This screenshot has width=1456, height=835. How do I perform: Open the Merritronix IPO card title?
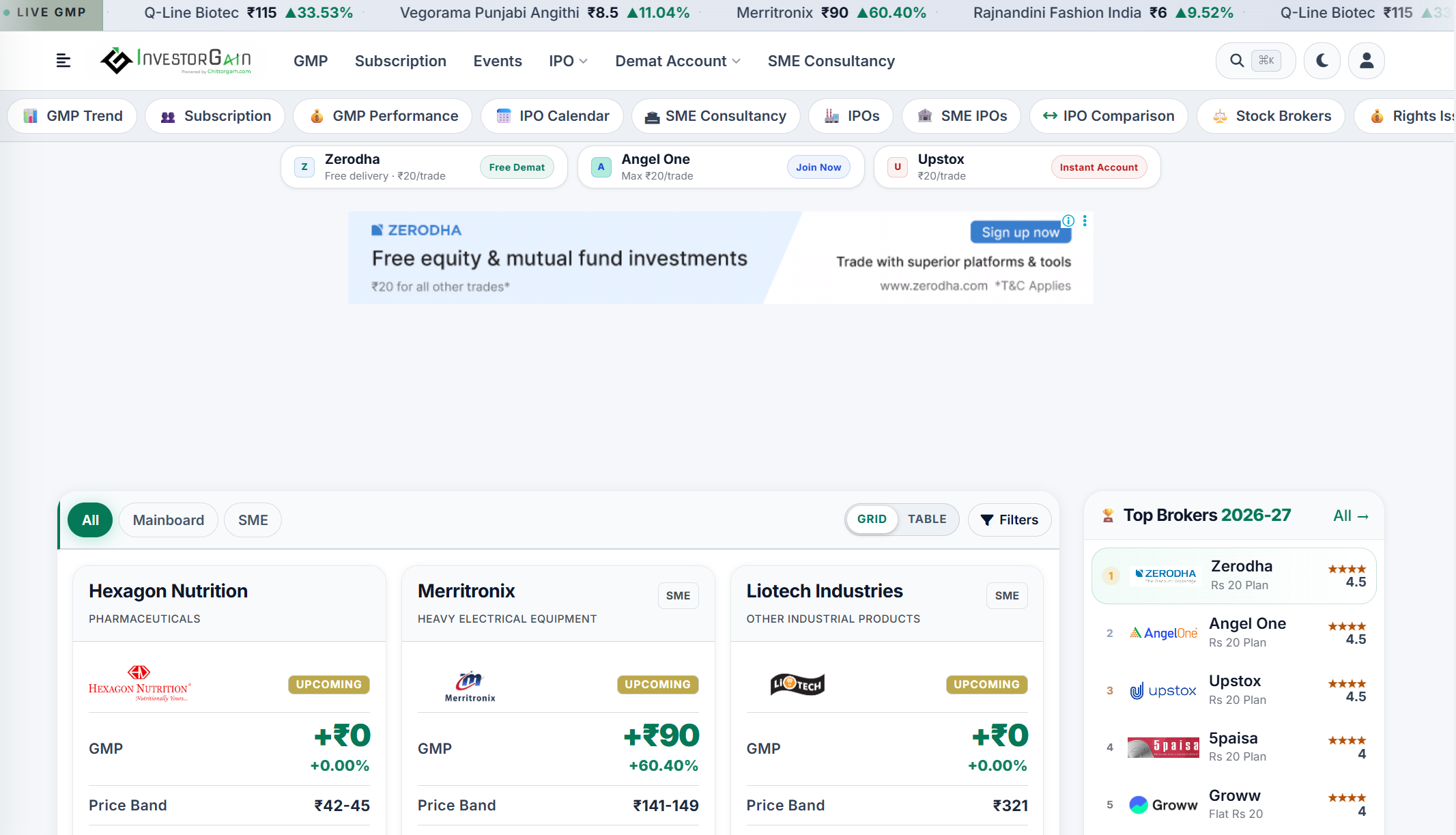[x=466, y=591]
